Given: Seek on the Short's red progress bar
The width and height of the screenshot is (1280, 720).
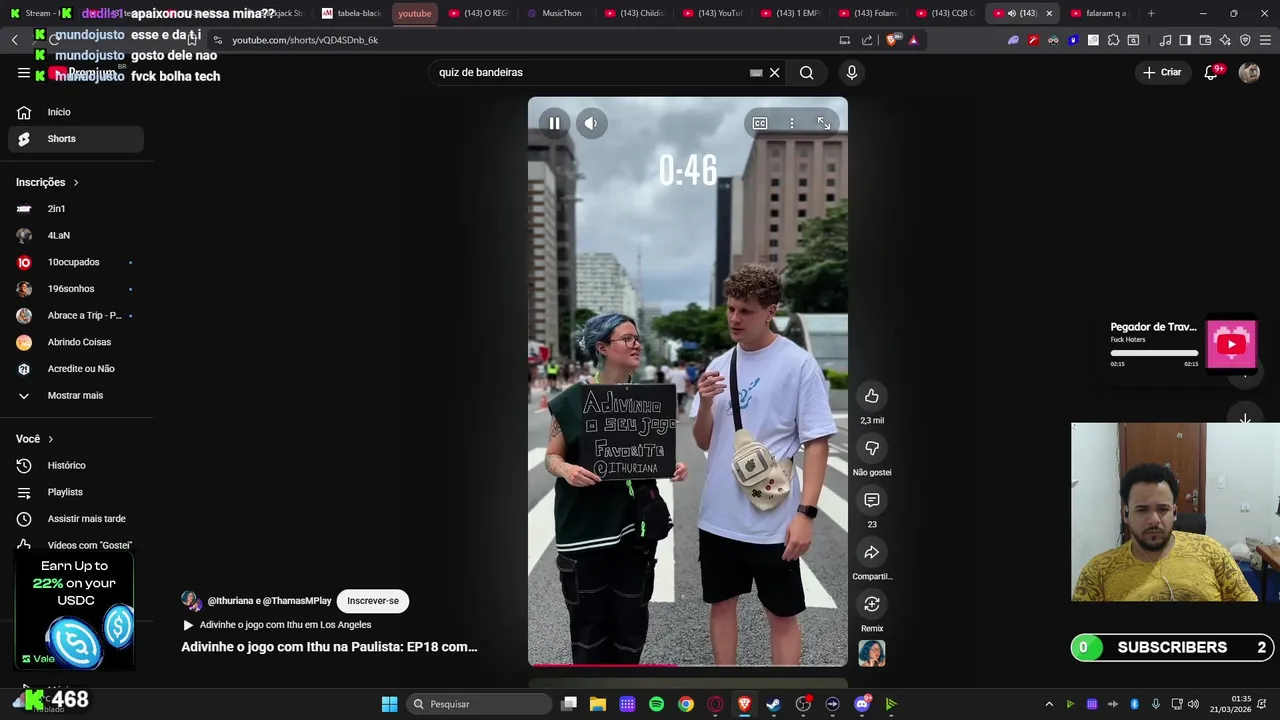Looking at the screenshot, I should tap(688, 665).
